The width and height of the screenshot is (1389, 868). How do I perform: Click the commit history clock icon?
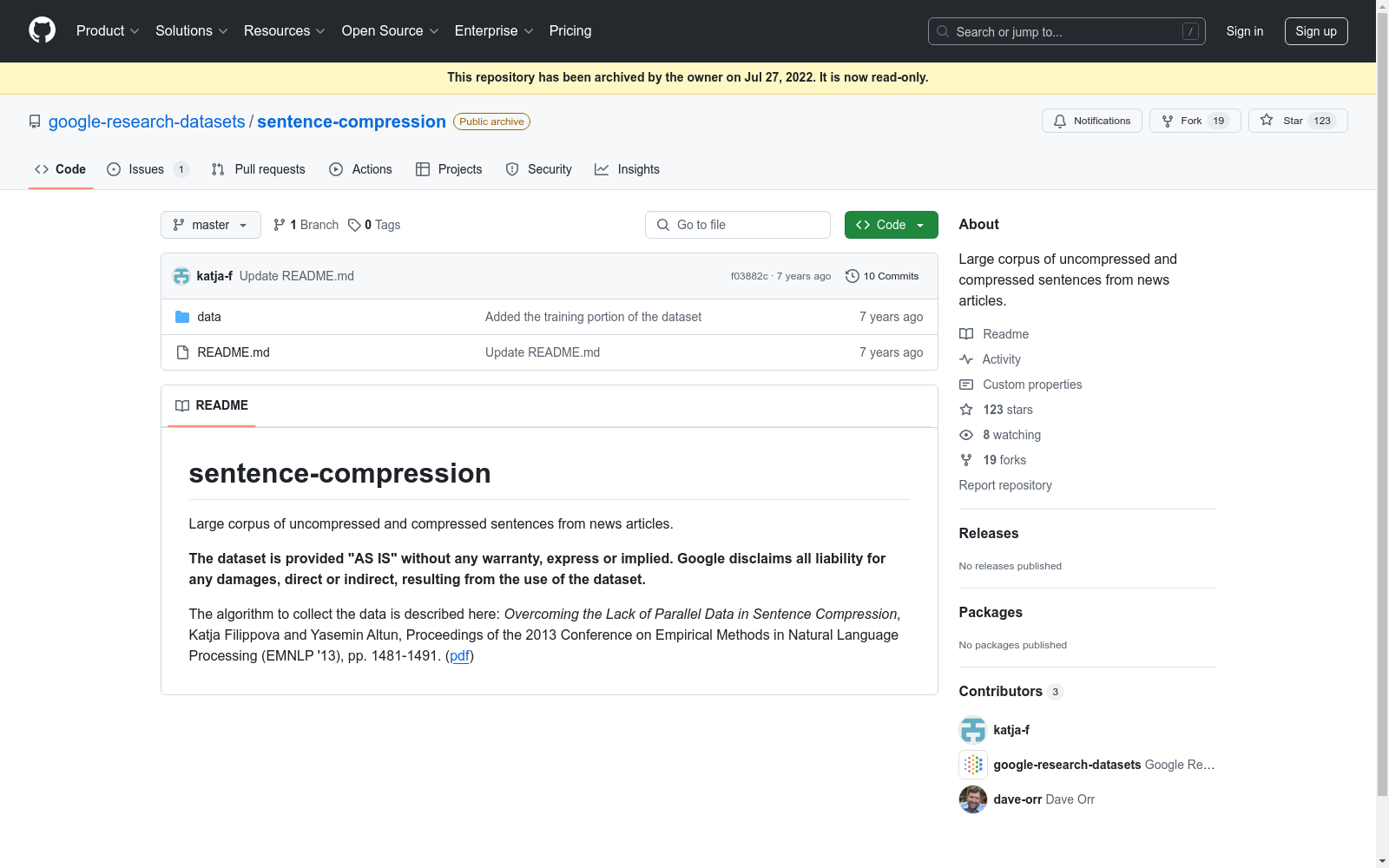pos(852,276)
